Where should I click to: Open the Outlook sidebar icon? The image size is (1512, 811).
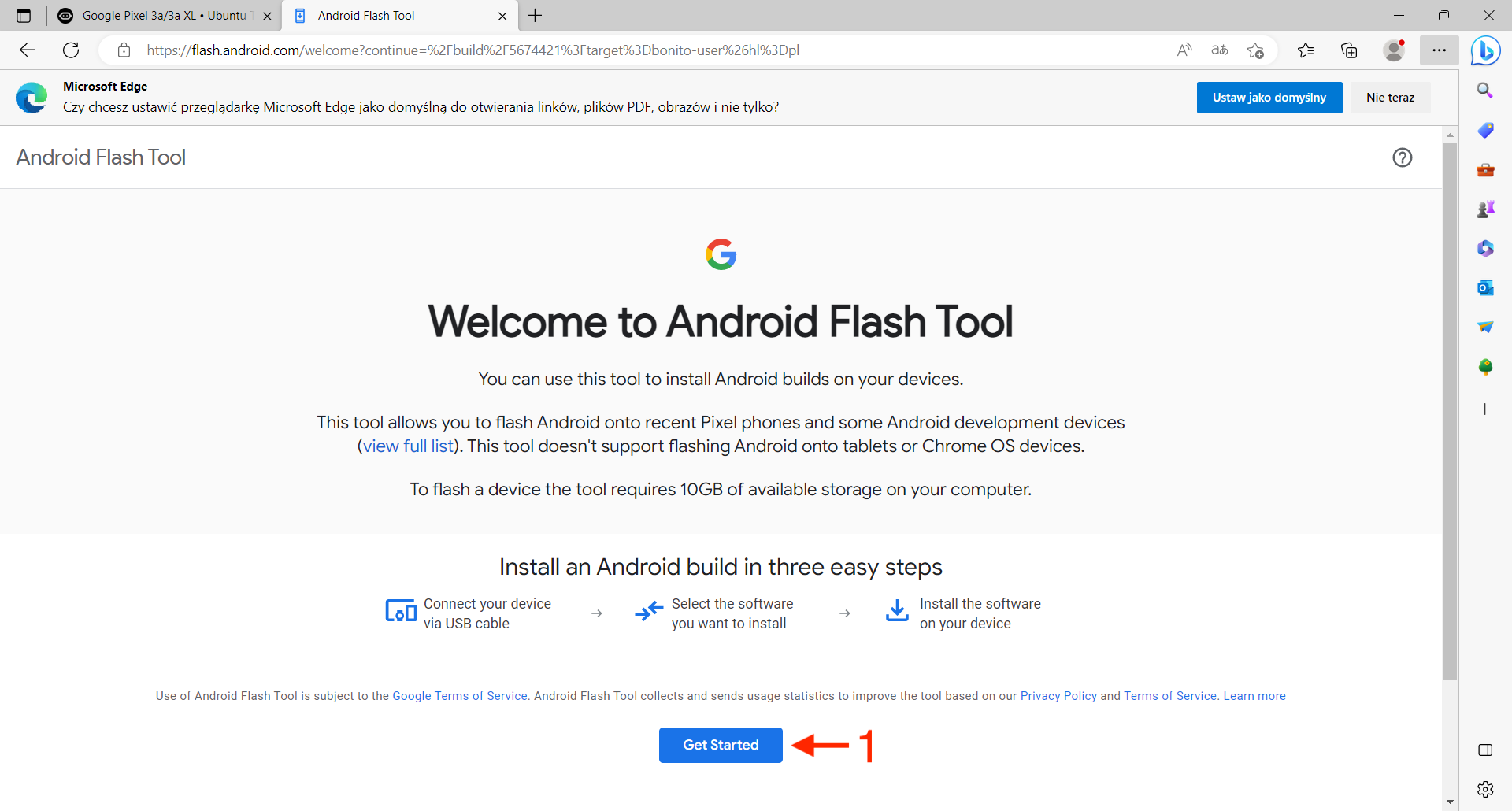click(x=1485, y=287)
